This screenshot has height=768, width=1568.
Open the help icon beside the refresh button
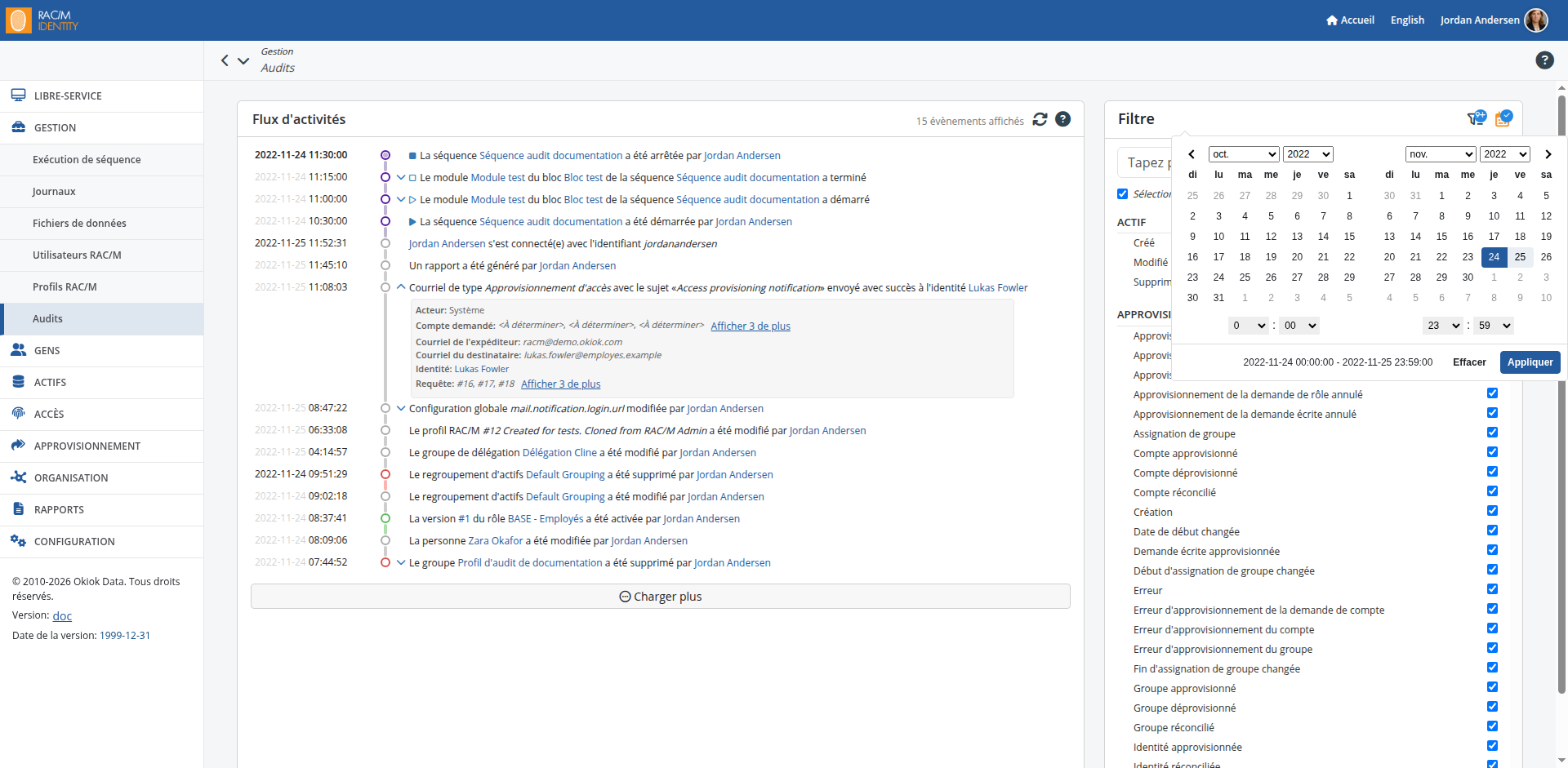(x=1062, y=119)
